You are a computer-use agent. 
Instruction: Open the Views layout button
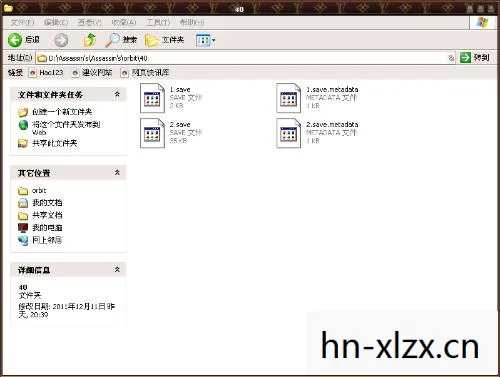coord(203,40)
